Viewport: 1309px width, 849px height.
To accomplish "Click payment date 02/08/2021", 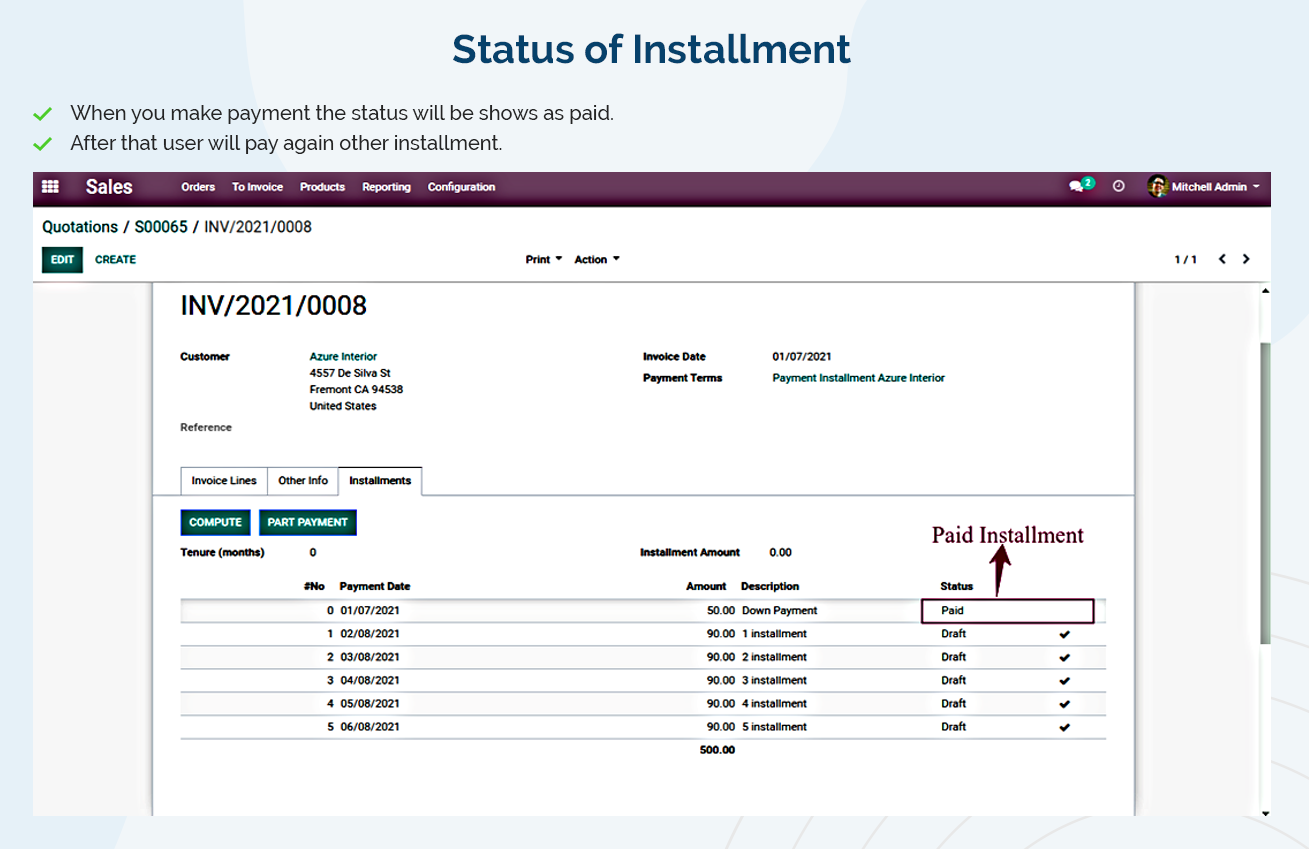I will (370, 634).
